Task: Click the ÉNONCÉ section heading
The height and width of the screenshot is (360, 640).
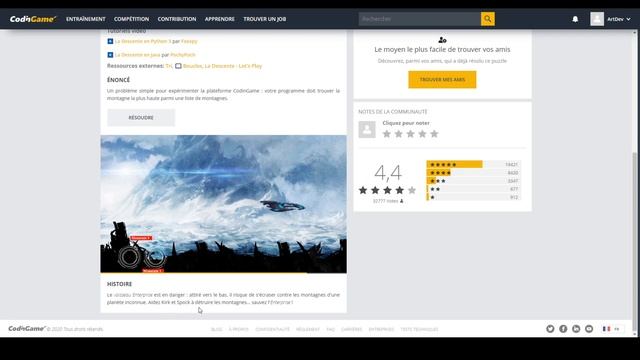Action: 118,80
